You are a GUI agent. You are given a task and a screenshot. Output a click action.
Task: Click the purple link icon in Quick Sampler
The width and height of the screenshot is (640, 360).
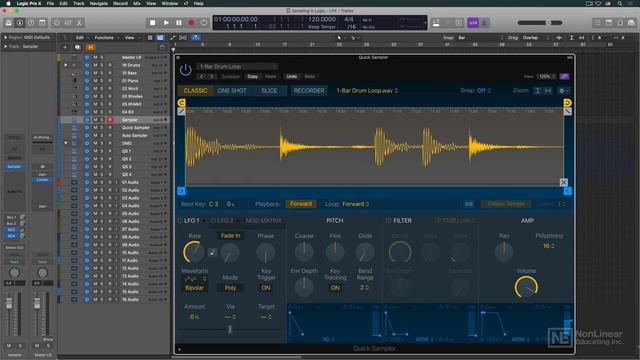click(564, 76)
